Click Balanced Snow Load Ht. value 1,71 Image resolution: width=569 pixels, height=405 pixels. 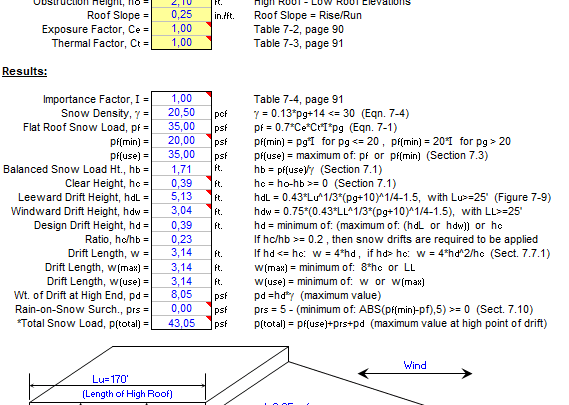pos(181,169)
